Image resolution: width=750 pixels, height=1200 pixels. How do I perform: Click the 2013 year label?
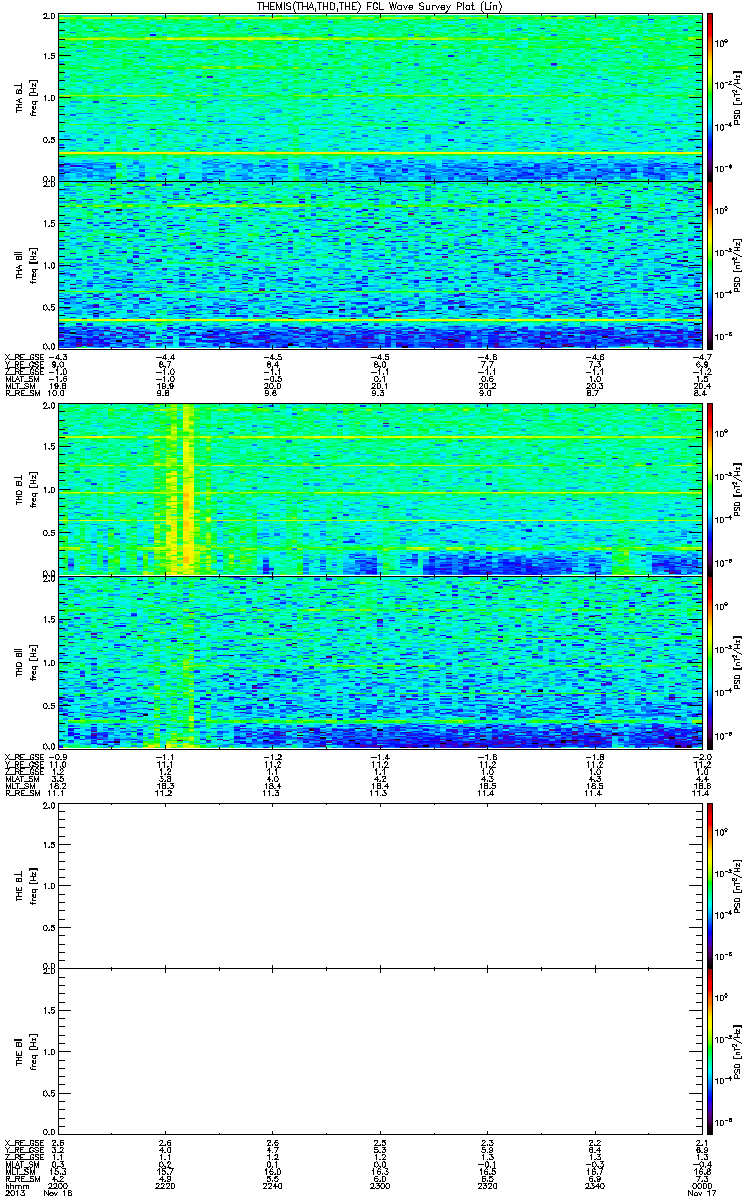pos(14,1194)
